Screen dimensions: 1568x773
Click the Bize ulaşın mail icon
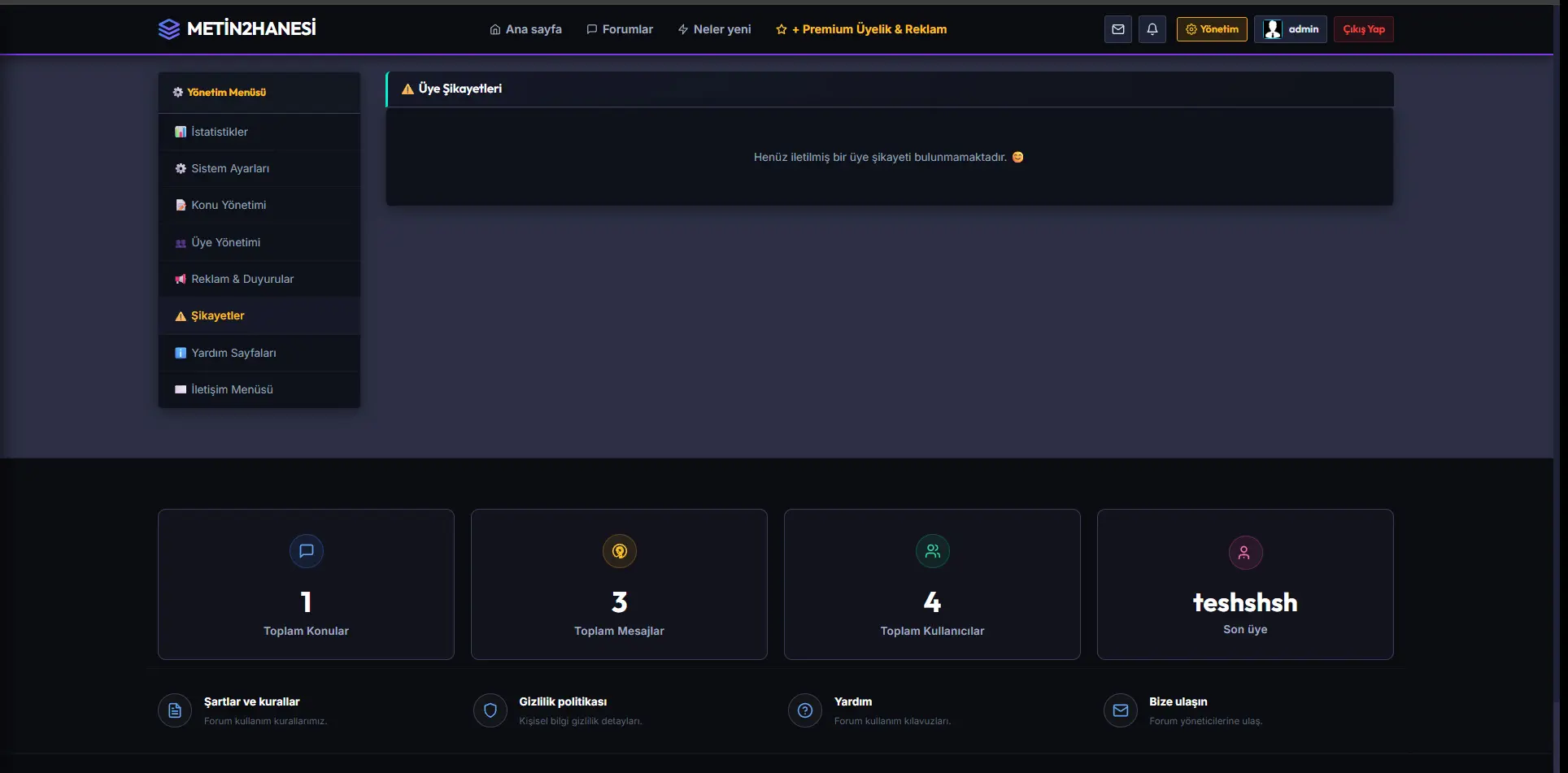(x=1121, y=710)
